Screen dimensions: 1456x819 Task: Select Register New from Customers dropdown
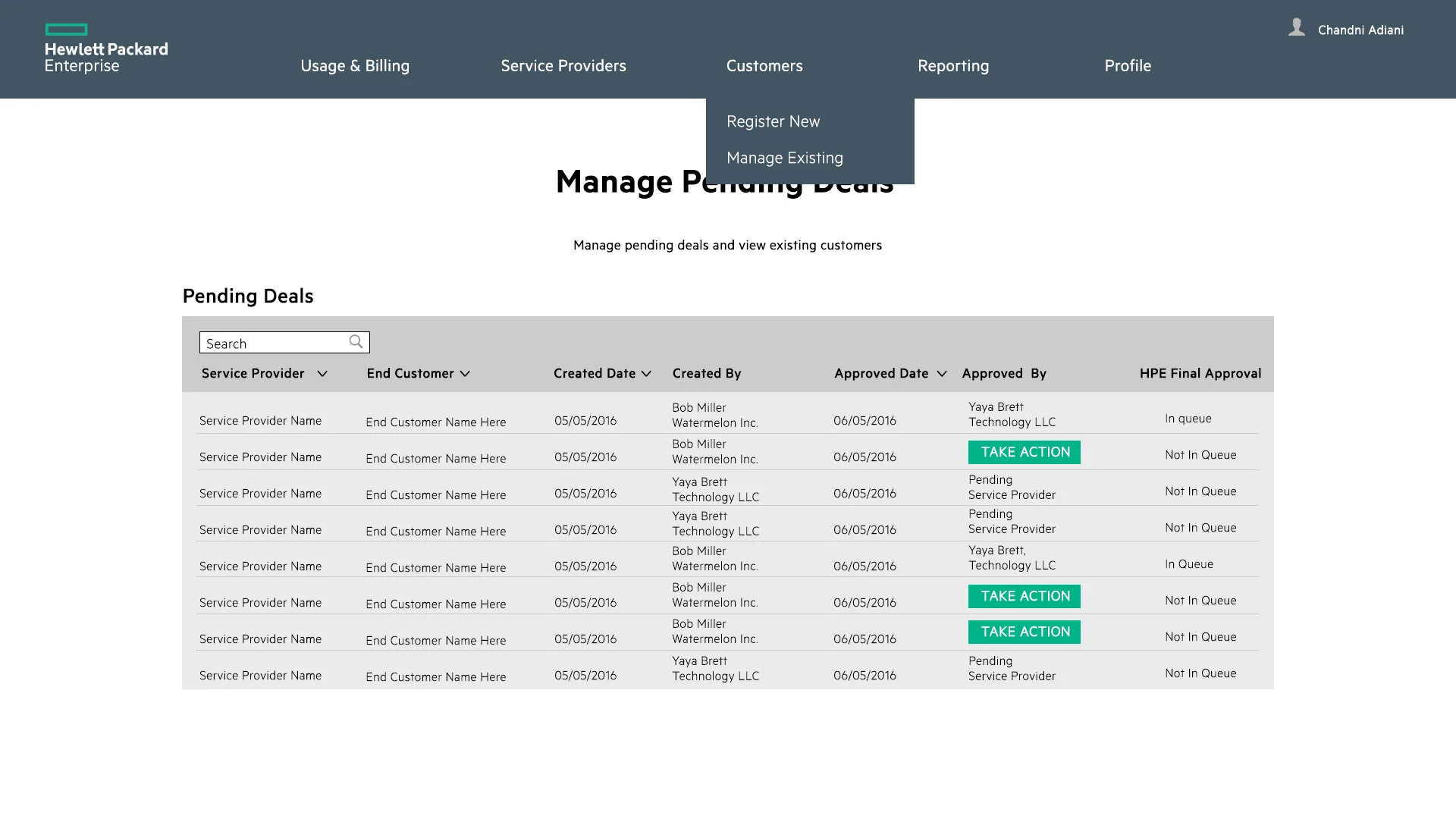pyautogui.click(x=773, y=121)
